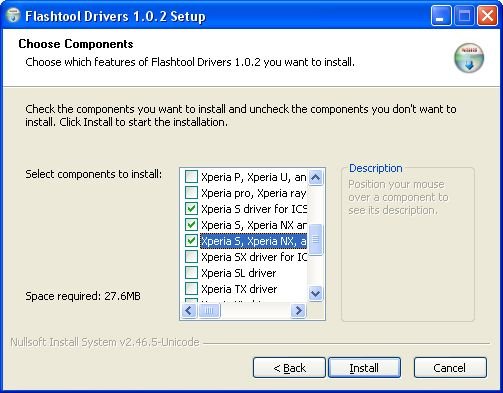Select the Xperia TX driver row text

coord(239,289)
